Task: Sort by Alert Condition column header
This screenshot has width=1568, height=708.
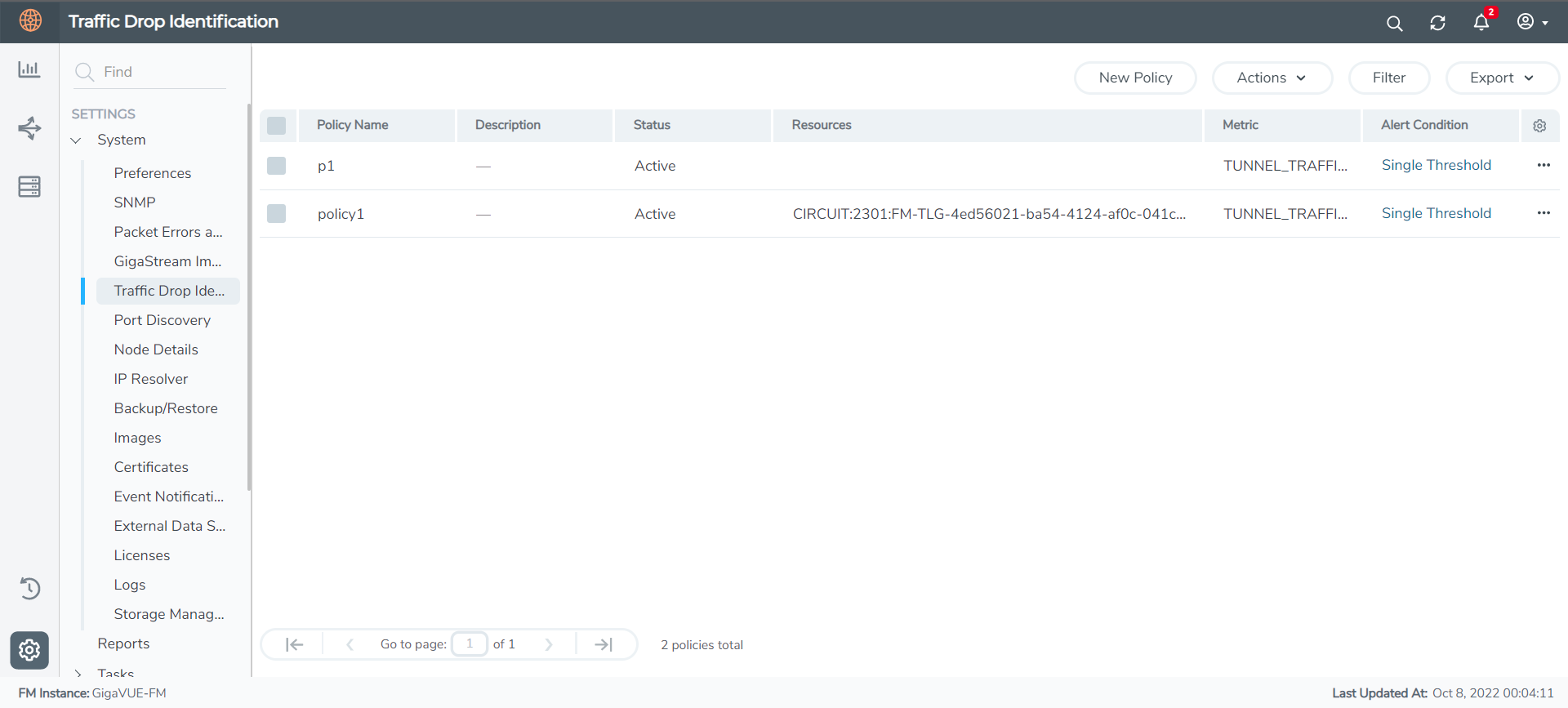Action: coord(1441,125)
